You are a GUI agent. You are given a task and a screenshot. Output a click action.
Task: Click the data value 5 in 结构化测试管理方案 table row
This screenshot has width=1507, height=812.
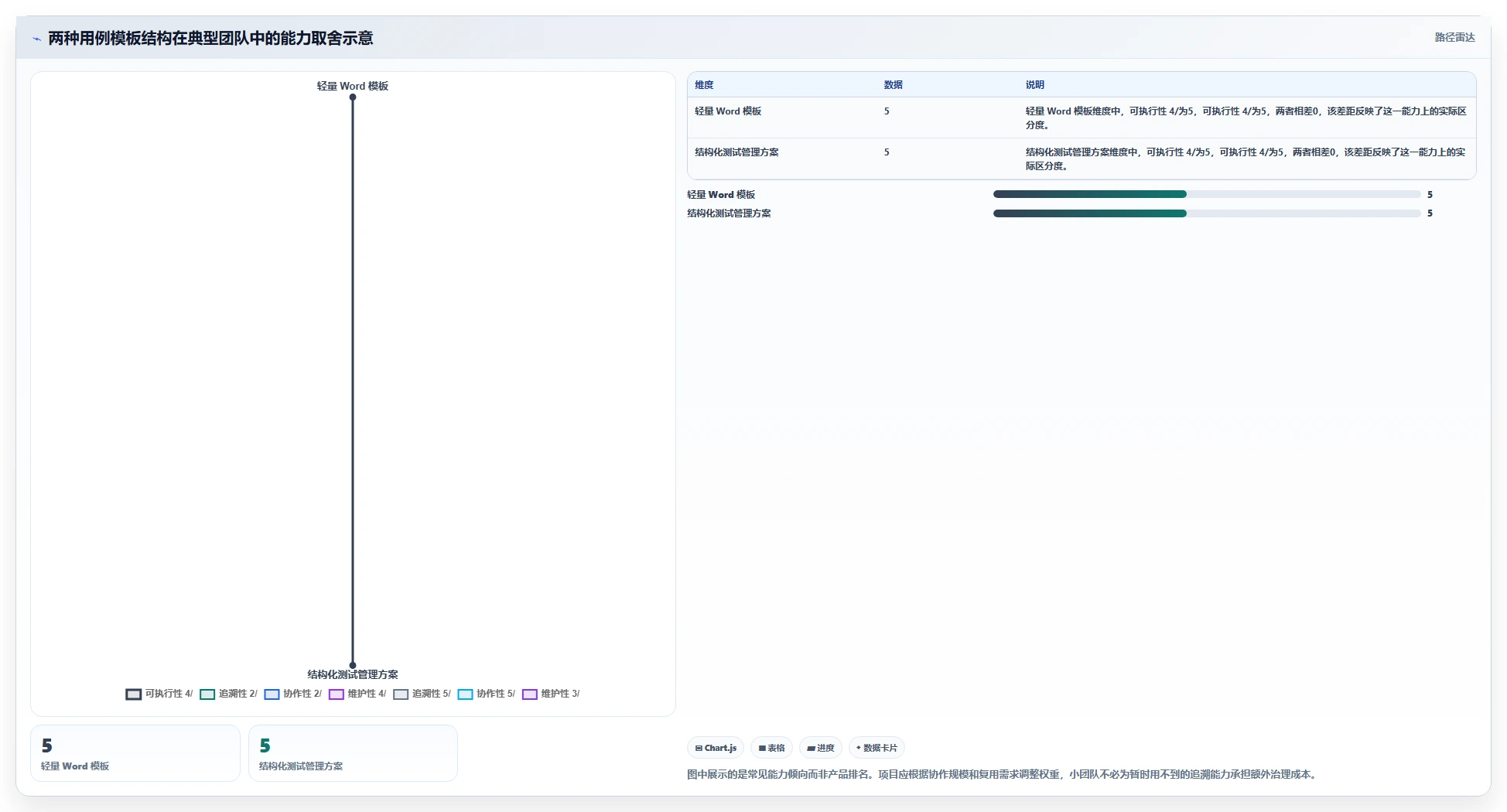[x=887, y=152]
